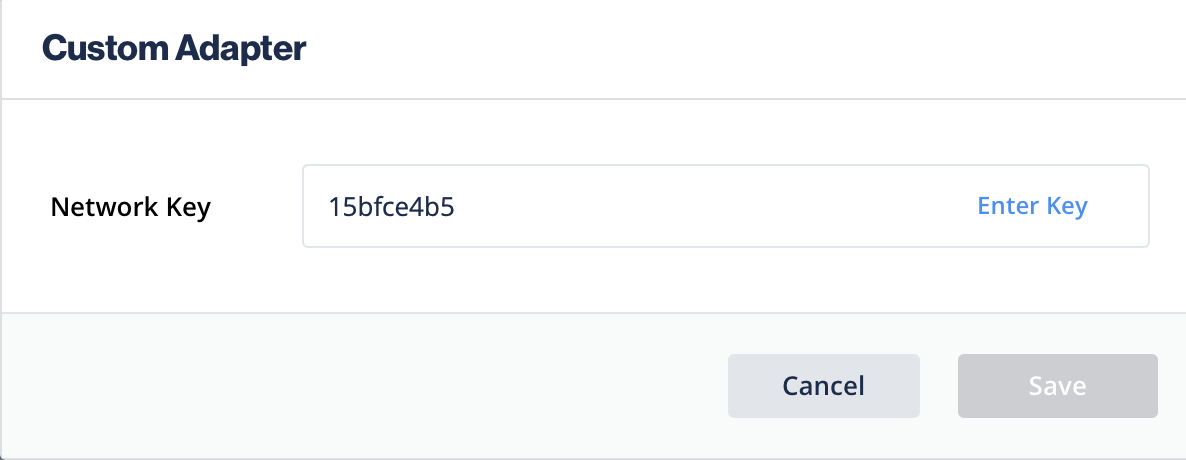
Task: Click the Custom Adapter dialog title
Action: point(174,48)
